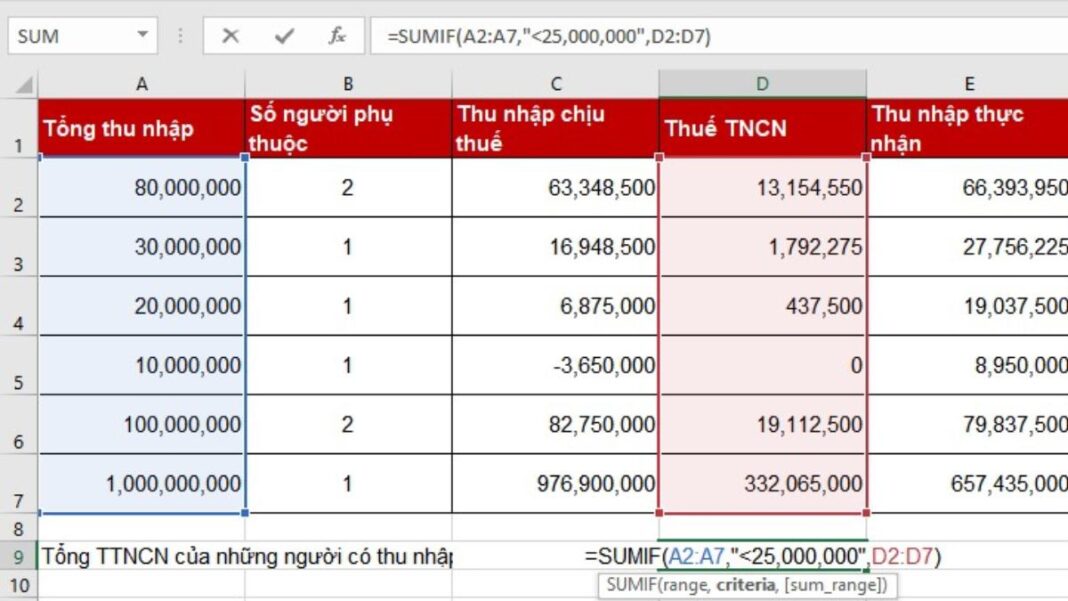Select column D header
1068x601 pixels.
tap(762, 85)
